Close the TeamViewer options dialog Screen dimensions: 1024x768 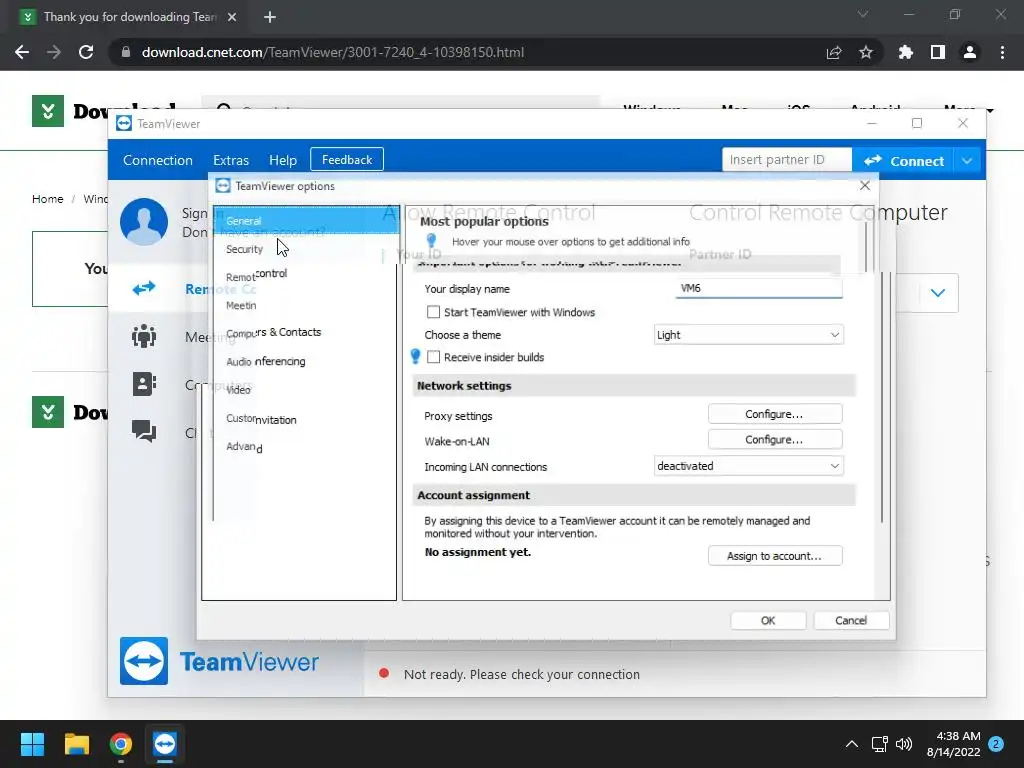point(865,185)
